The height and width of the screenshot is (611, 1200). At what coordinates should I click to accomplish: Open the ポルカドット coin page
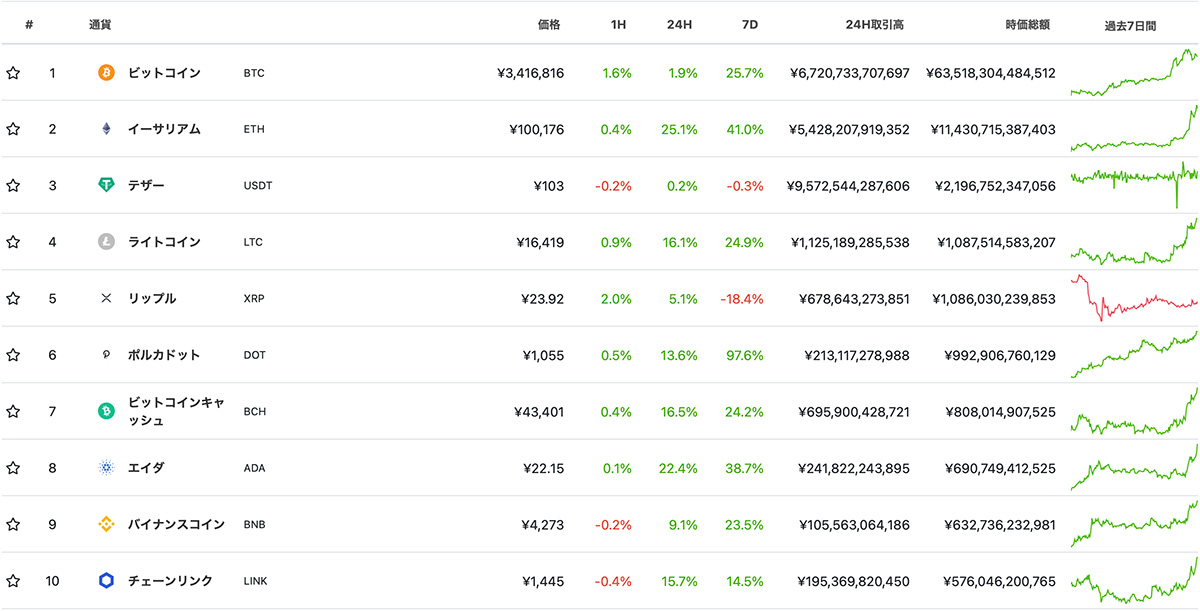164,355
